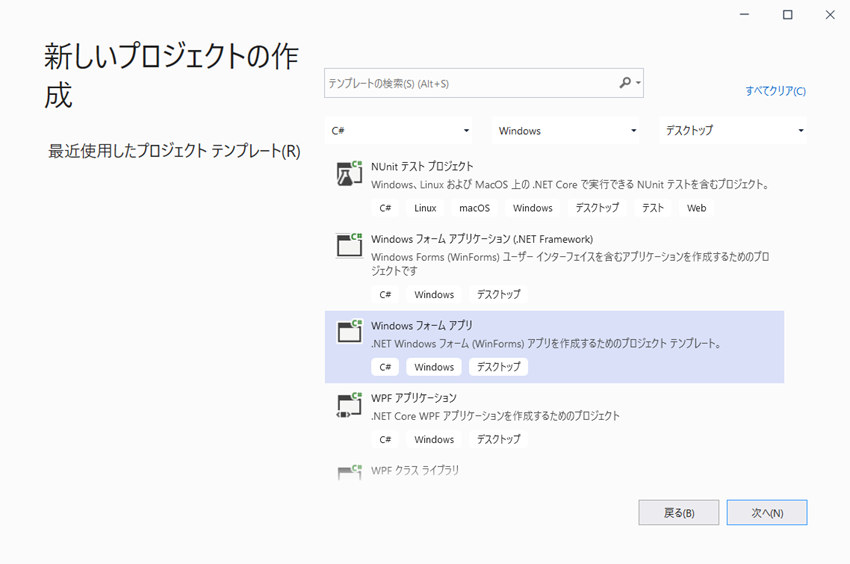Click the macOS tag under NUnit project

click(x=474, y=208)
